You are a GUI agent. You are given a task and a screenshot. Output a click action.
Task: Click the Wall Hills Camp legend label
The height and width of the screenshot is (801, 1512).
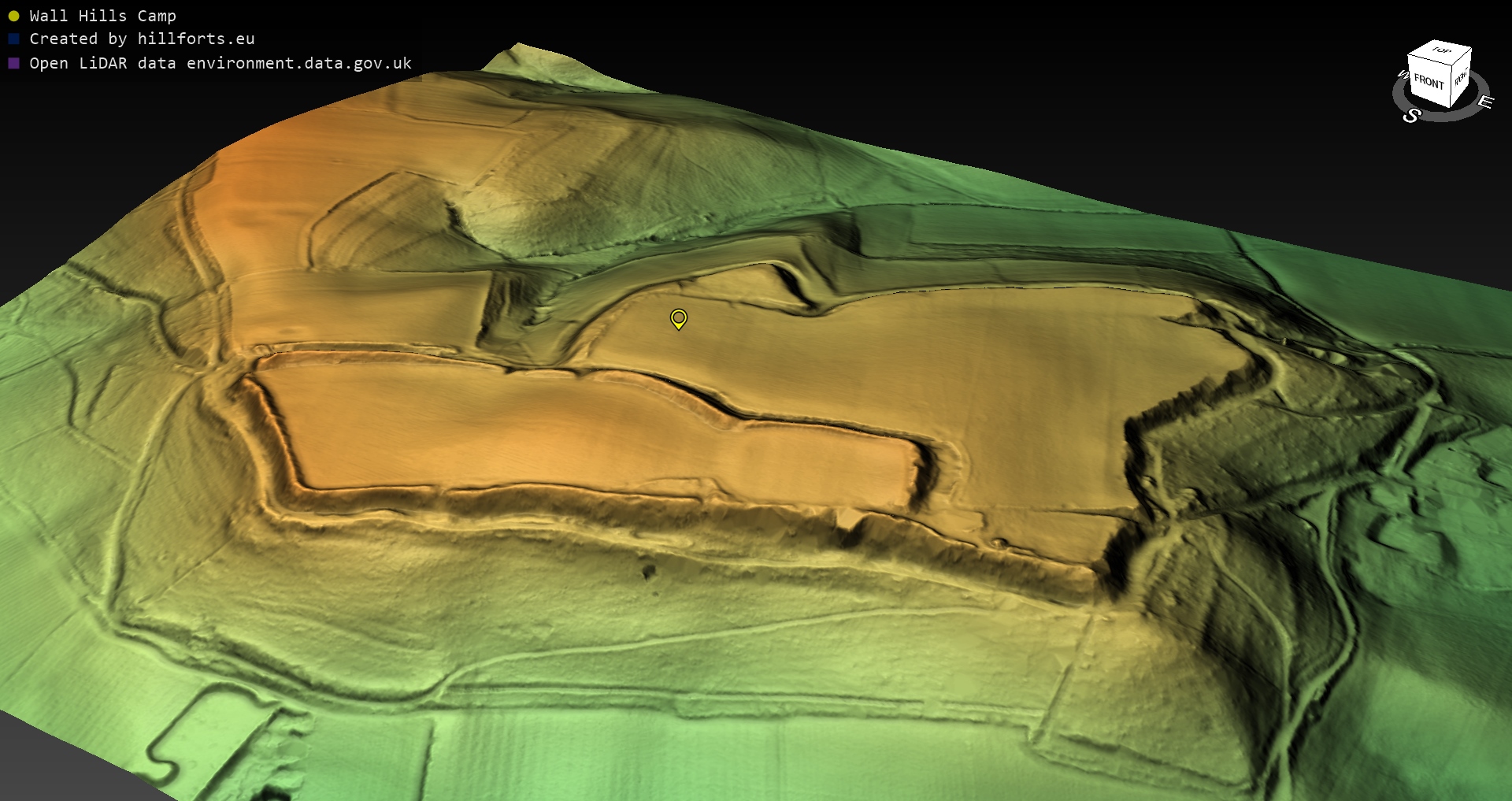(x=102, y=16)
